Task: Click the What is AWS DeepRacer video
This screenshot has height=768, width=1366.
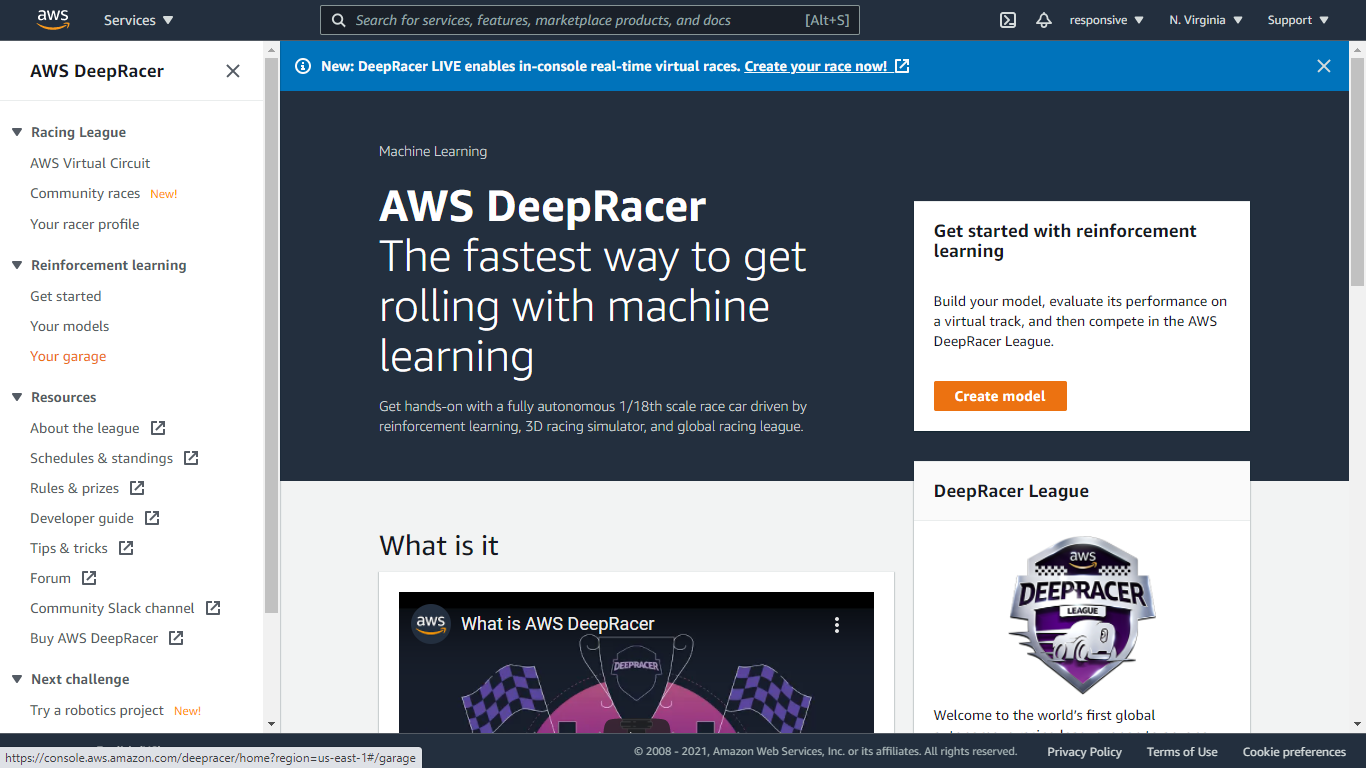Action: point(636,662)
